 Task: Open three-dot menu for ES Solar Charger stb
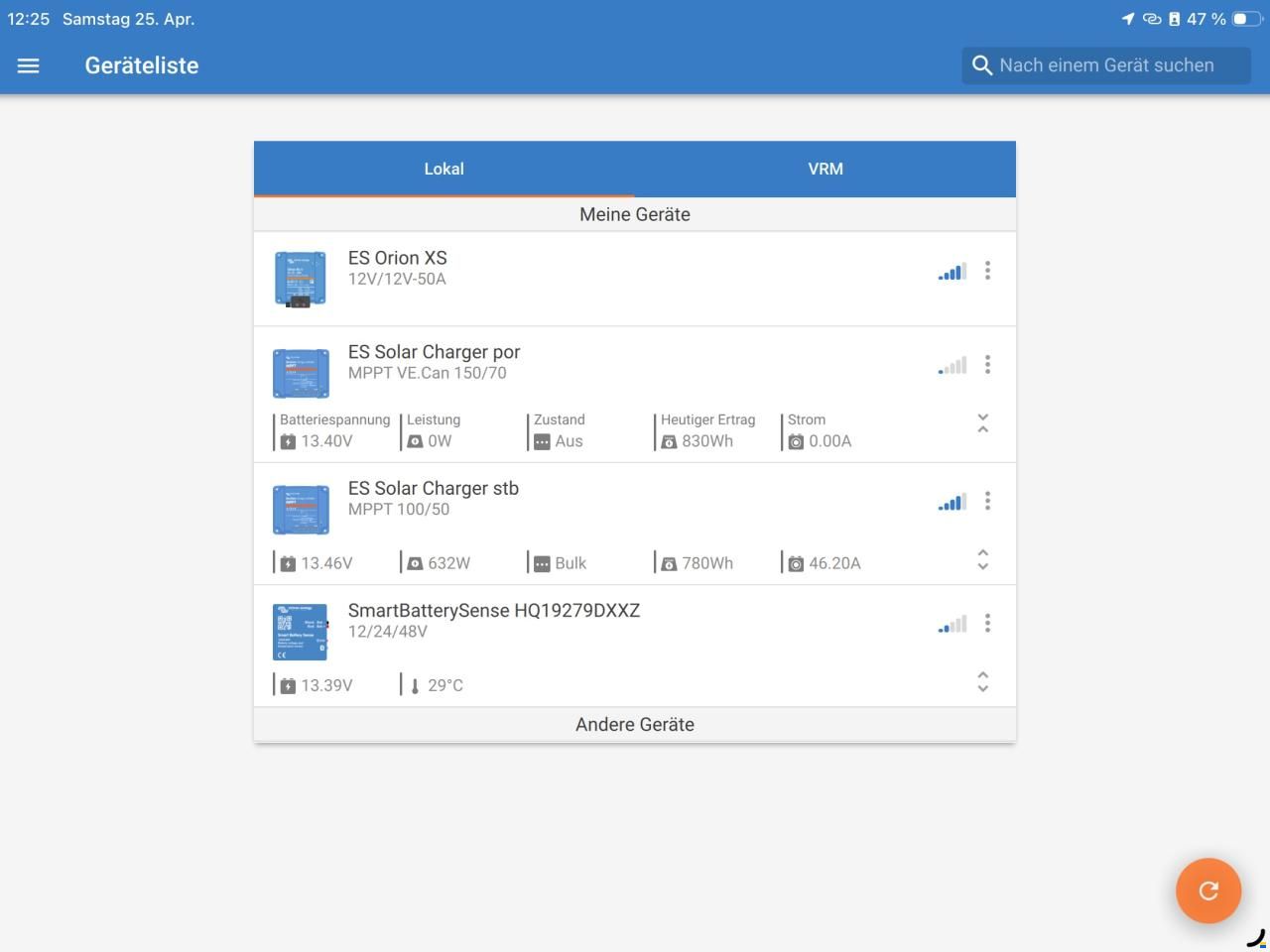pos(987,501)
